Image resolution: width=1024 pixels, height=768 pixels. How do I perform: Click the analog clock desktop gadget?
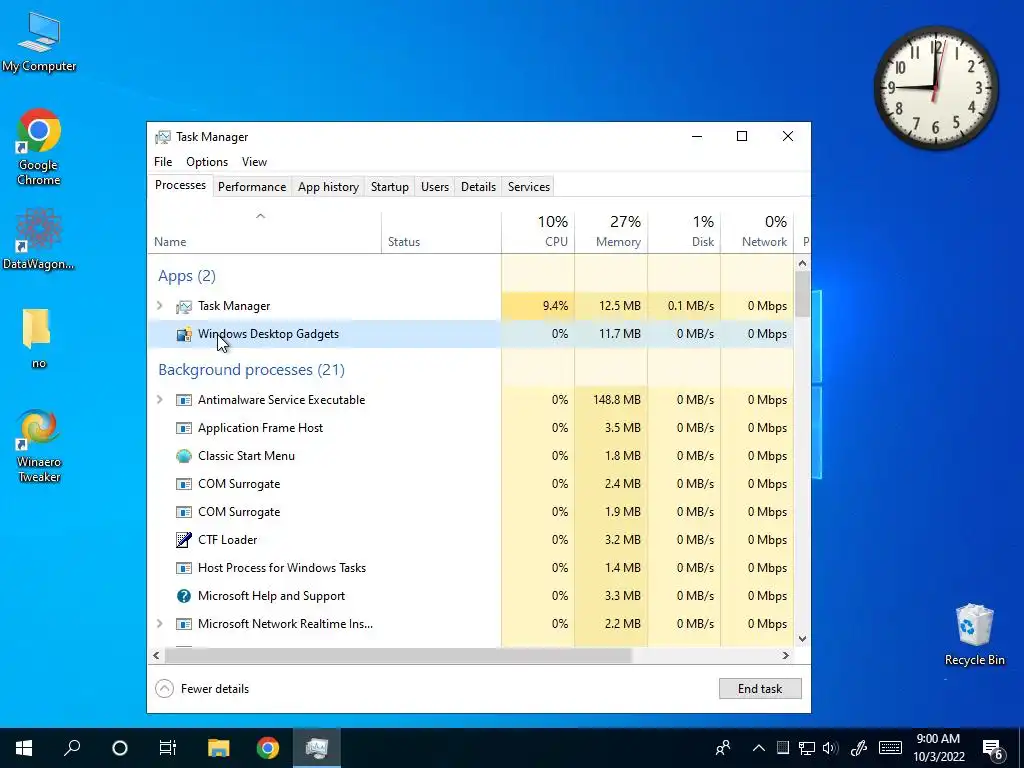(x=936, y=88)
